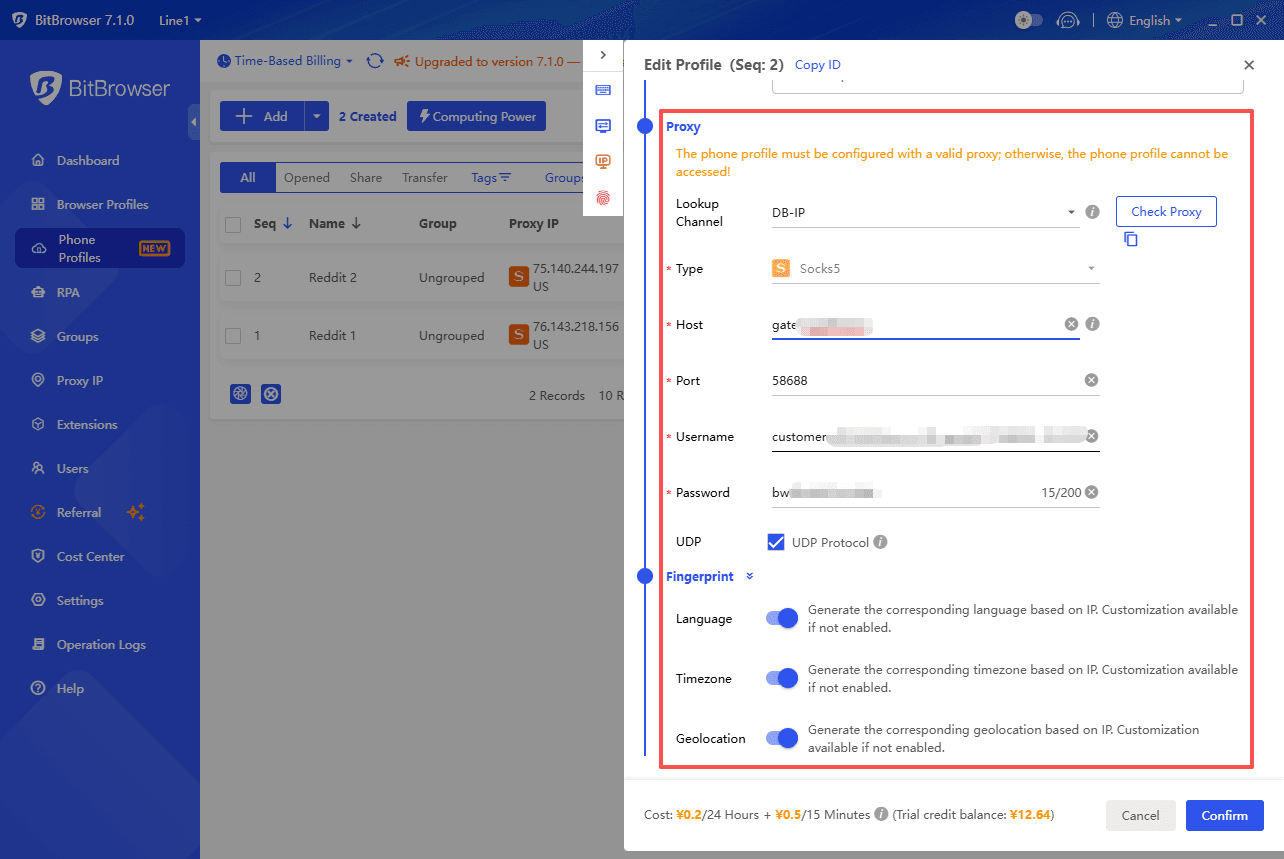The width and height of the screenshot is (1284, 859).
Task: Open the Line1 dropdown in title bar
Action: (180, 20)
